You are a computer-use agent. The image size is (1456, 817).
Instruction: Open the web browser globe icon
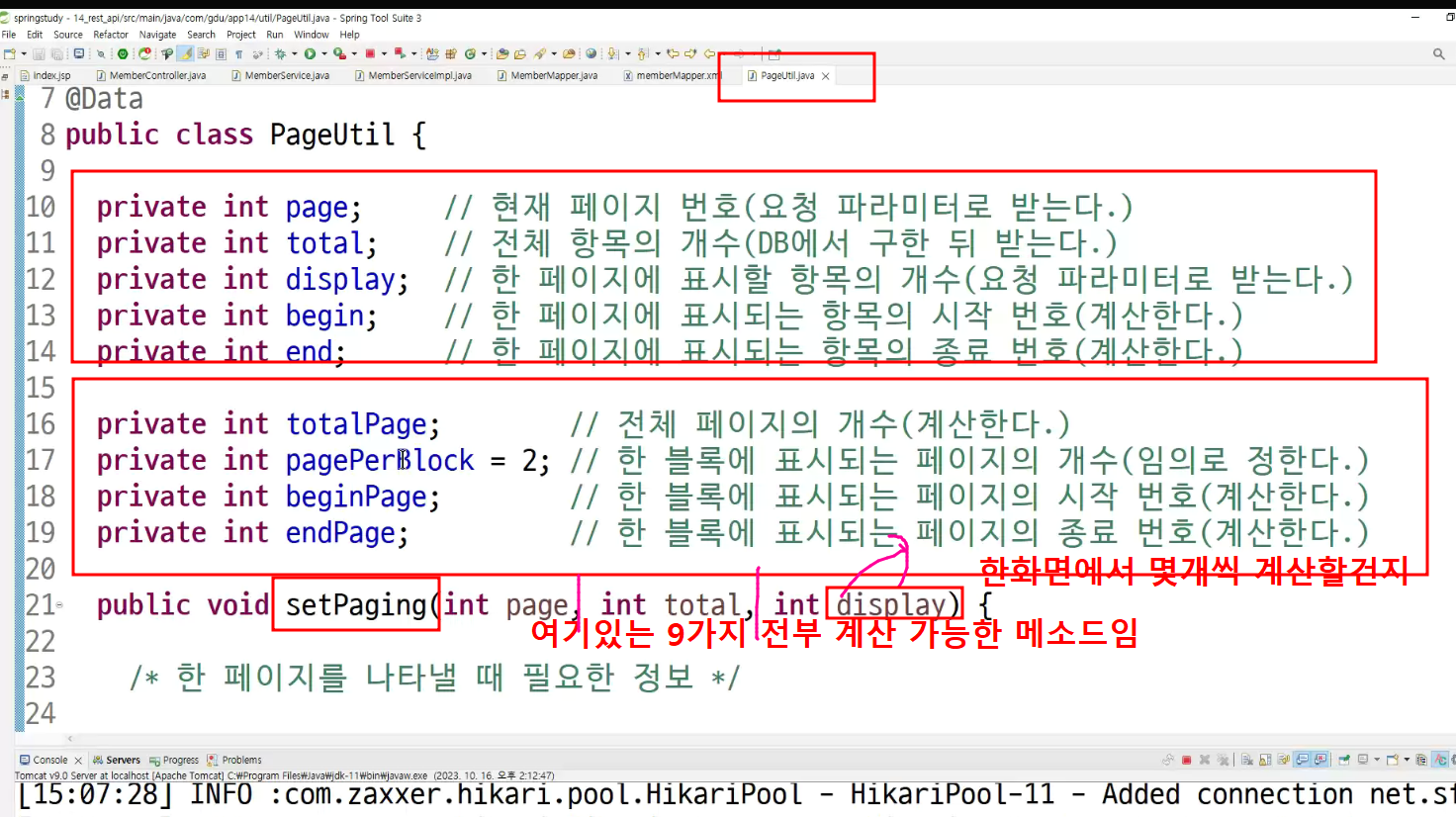coord(591,53)
